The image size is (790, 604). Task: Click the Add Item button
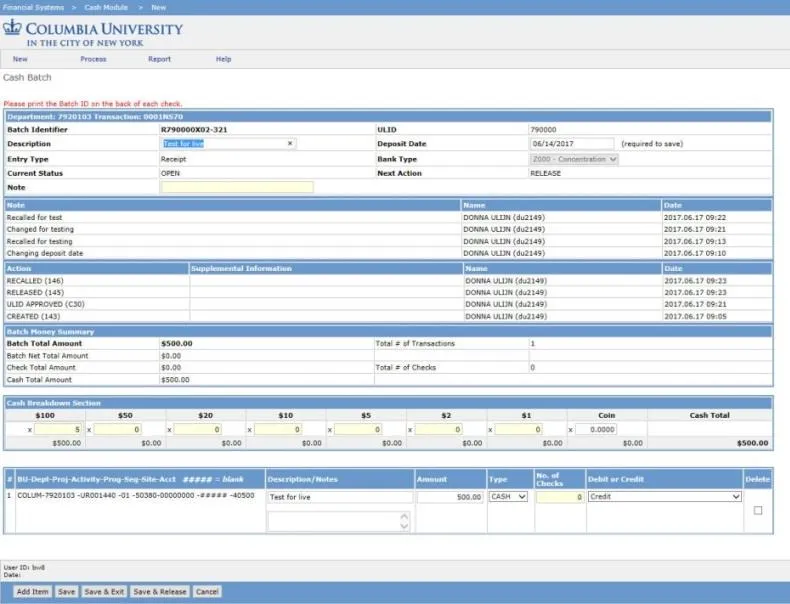coord(33,591)
